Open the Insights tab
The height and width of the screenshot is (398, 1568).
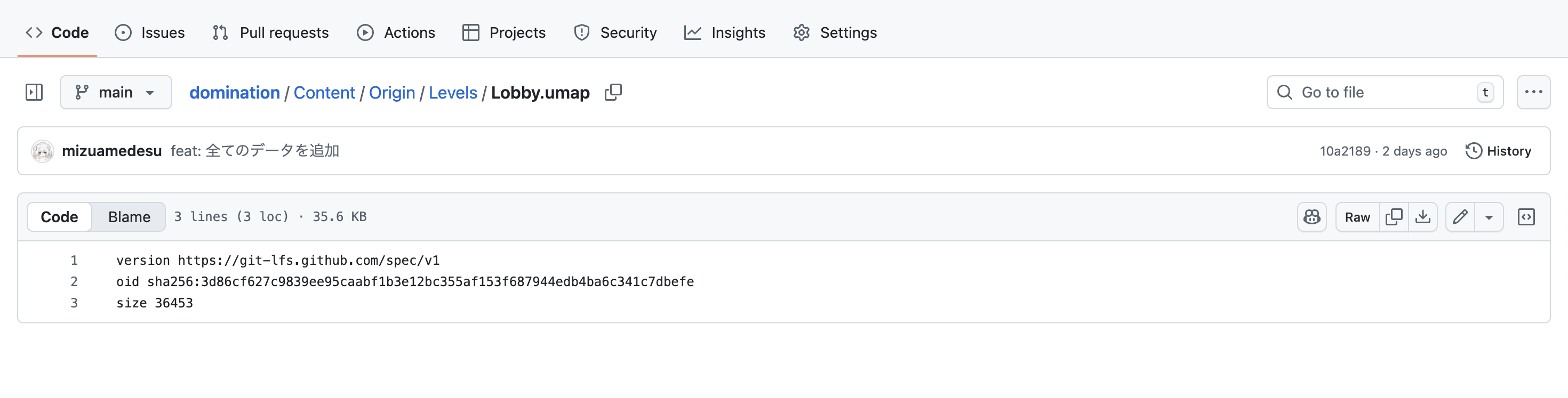(x=725, y=33)
